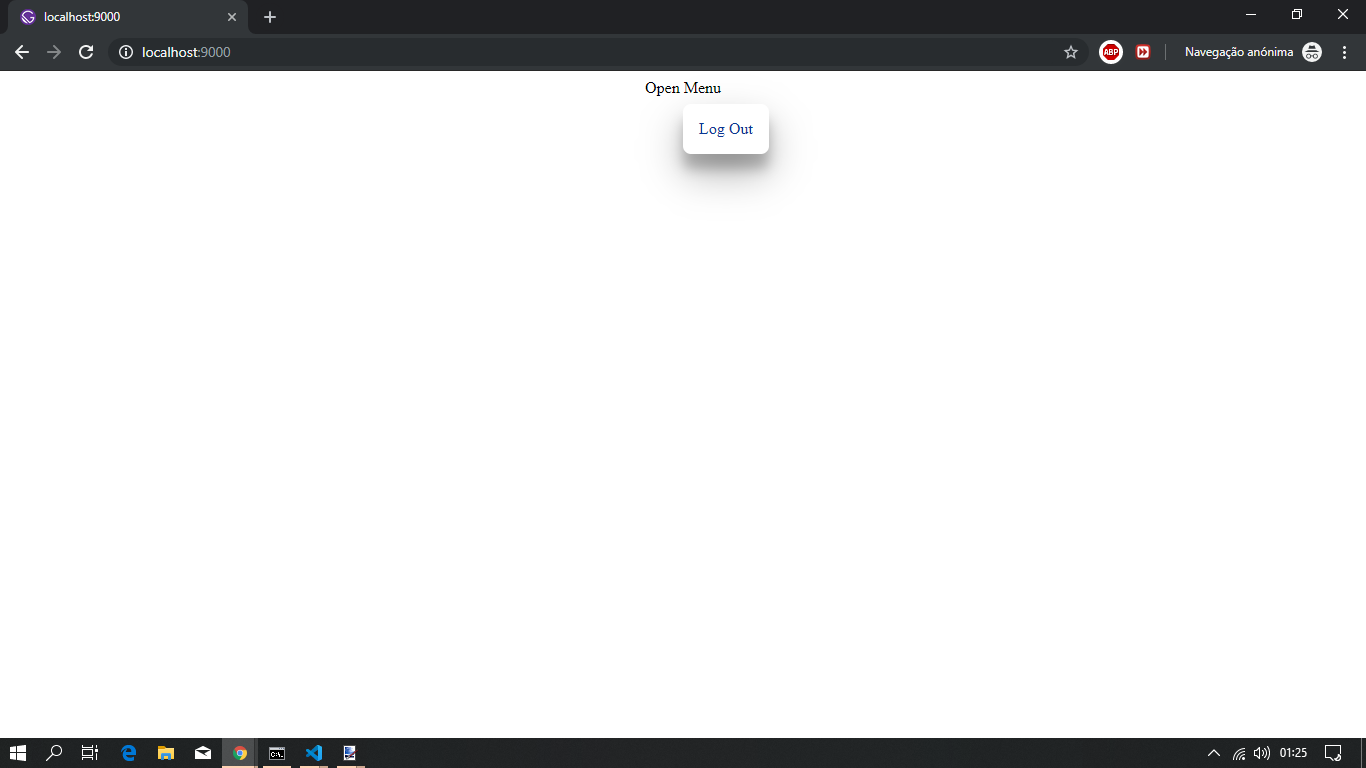The image size is (1366, 768).
Task: Open Adblock Plus extension popup
Action: pyautogui.click(x=1110, y=51)
